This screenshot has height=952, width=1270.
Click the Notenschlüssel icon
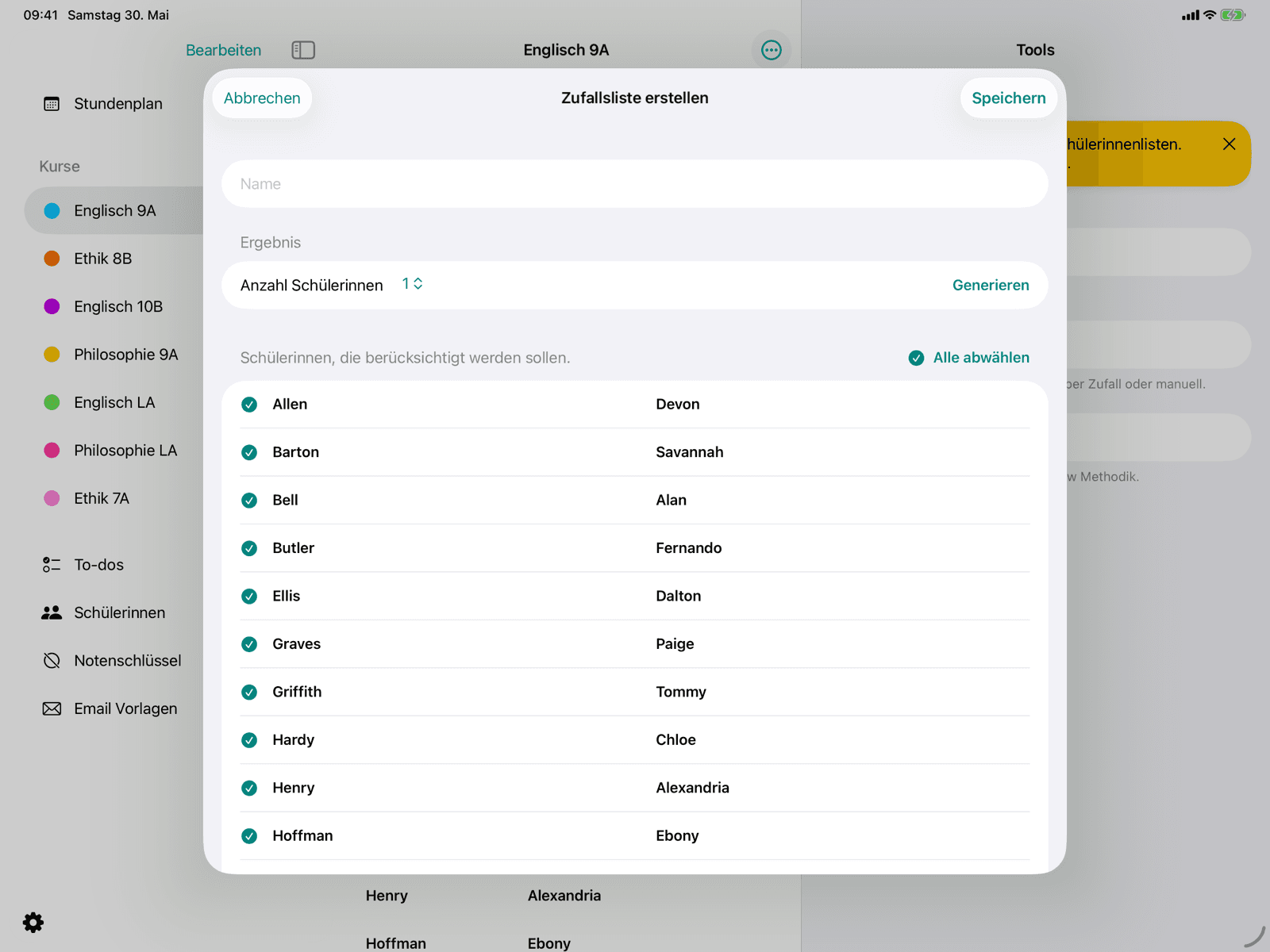pyautogui.click(x=52, y=661)
